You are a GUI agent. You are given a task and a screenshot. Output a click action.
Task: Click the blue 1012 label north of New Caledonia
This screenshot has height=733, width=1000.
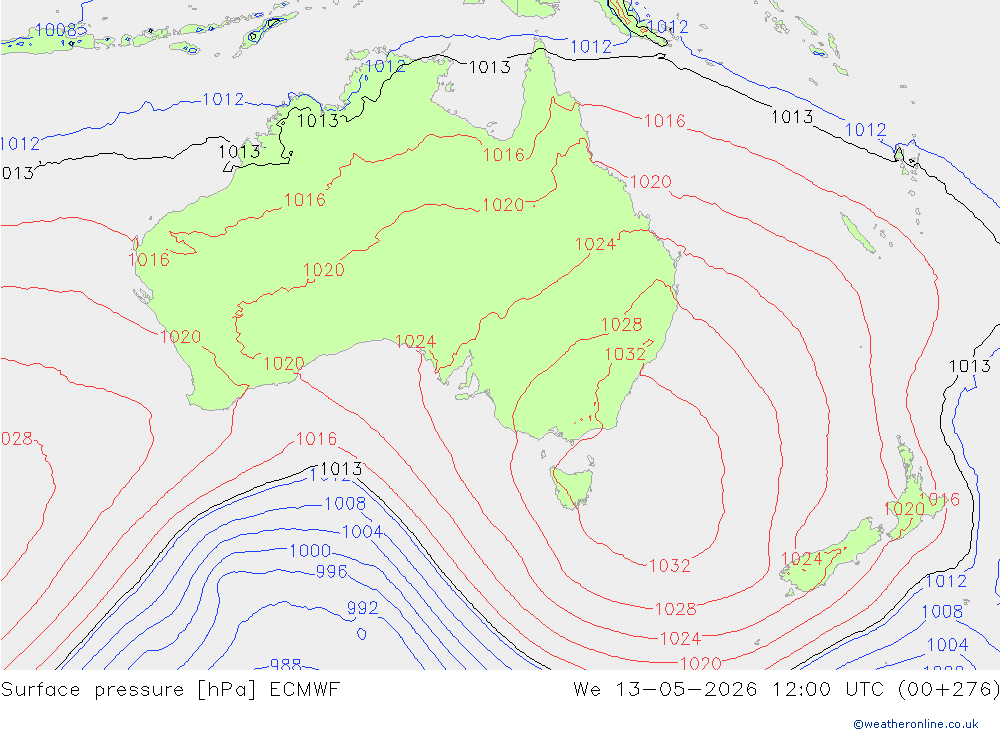(x=865, y=130)
